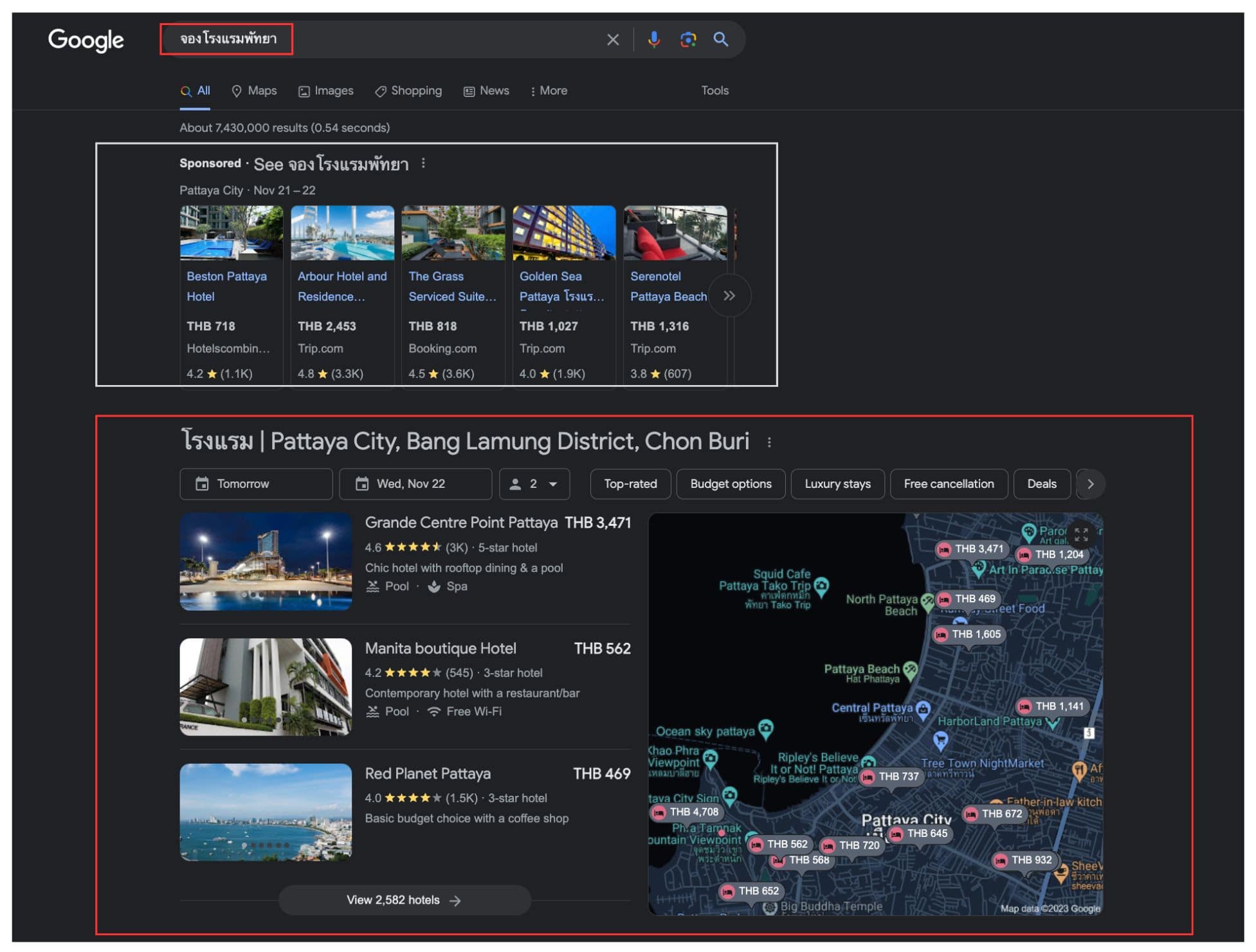The height and width of the screenshot is (952, 1256).
Task: Open Arbour Hotel and Residence sponsored link
Action: pyautogui.click(x=342, y=287)
